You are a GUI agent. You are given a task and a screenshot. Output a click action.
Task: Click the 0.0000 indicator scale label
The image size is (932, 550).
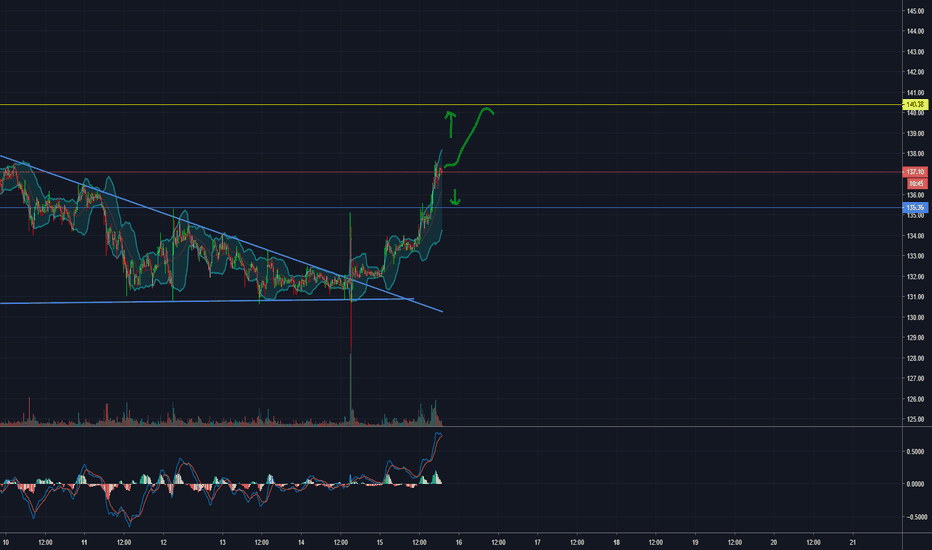tap(915, 484)
